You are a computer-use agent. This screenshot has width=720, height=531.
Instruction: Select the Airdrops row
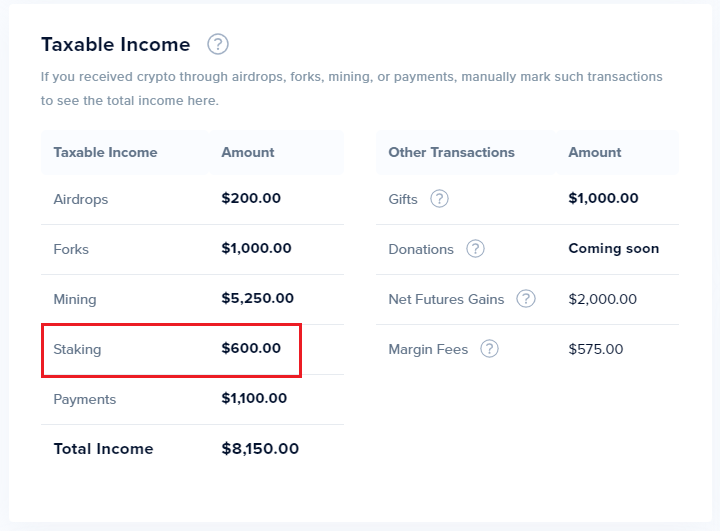[192, 199]
